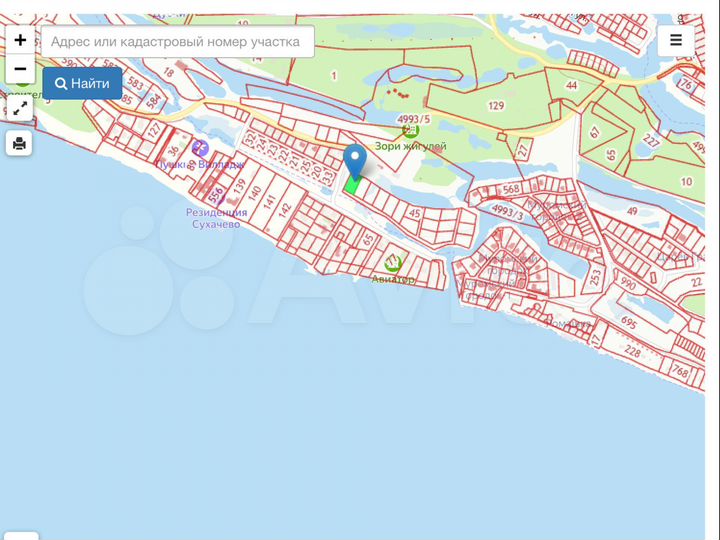Click the print map icon
This screenshot has height=540, width=720.
[x=19, y=144]
